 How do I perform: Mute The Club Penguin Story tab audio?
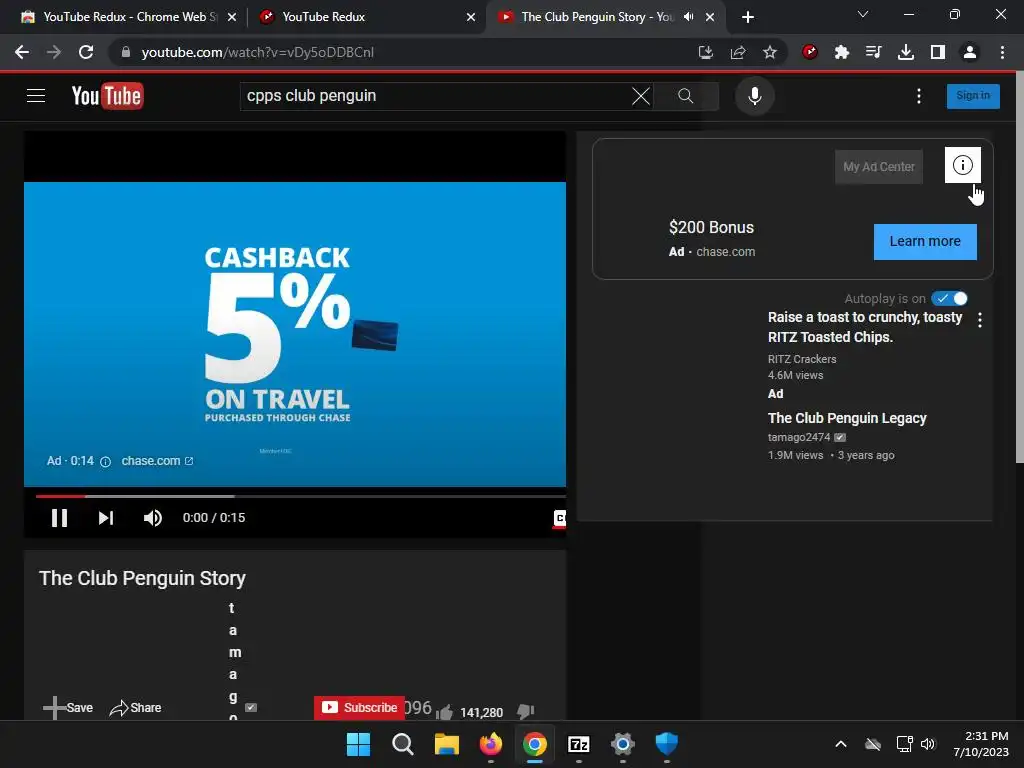pos(688,17)
